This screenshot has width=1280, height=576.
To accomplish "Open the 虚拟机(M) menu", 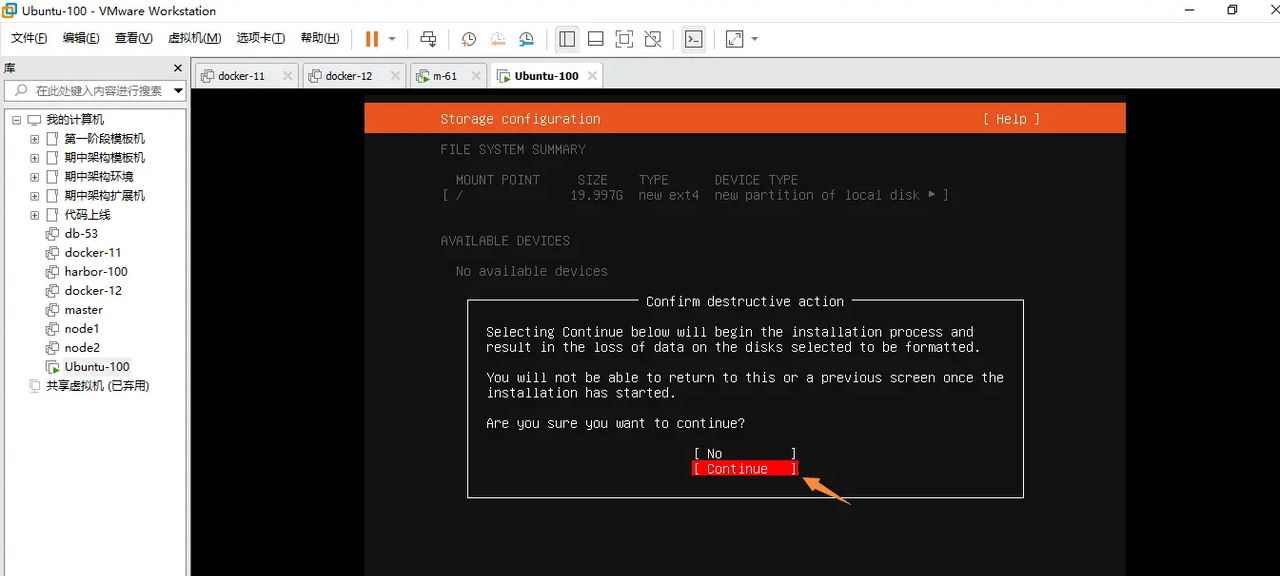I will tap(195, 38).
